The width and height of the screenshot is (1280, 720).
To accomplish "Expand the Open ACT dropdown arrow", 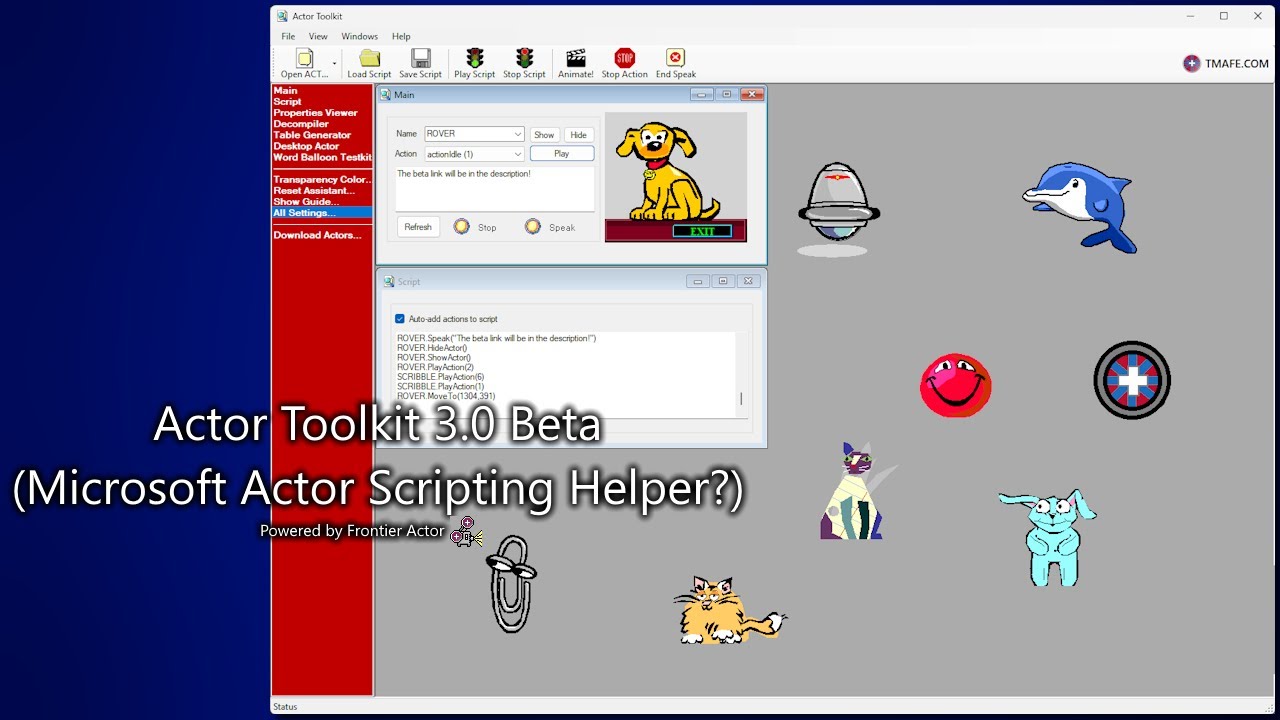I will 334,64.
